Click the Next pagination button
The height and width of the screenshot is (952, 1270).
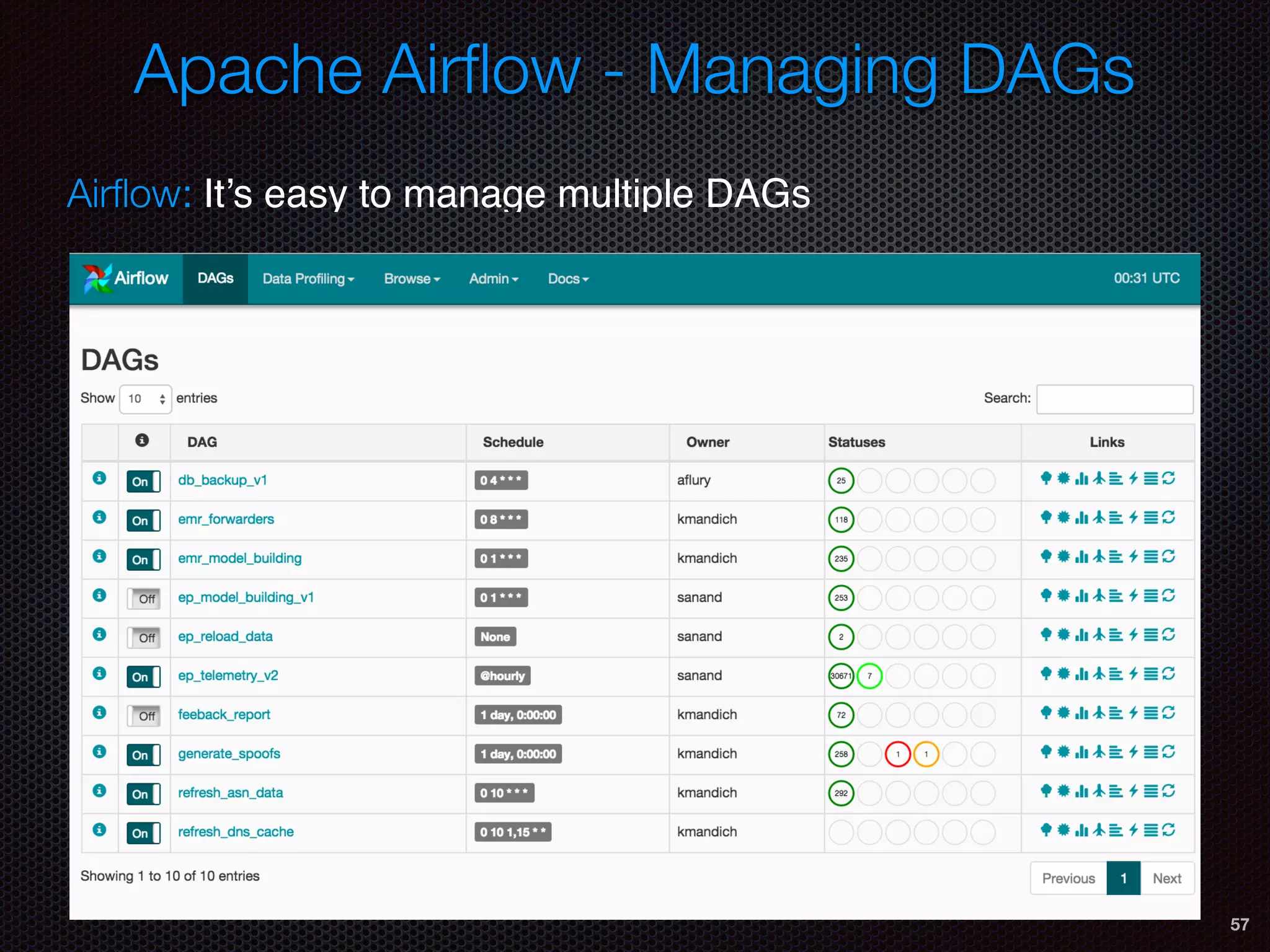point(1167,878)
